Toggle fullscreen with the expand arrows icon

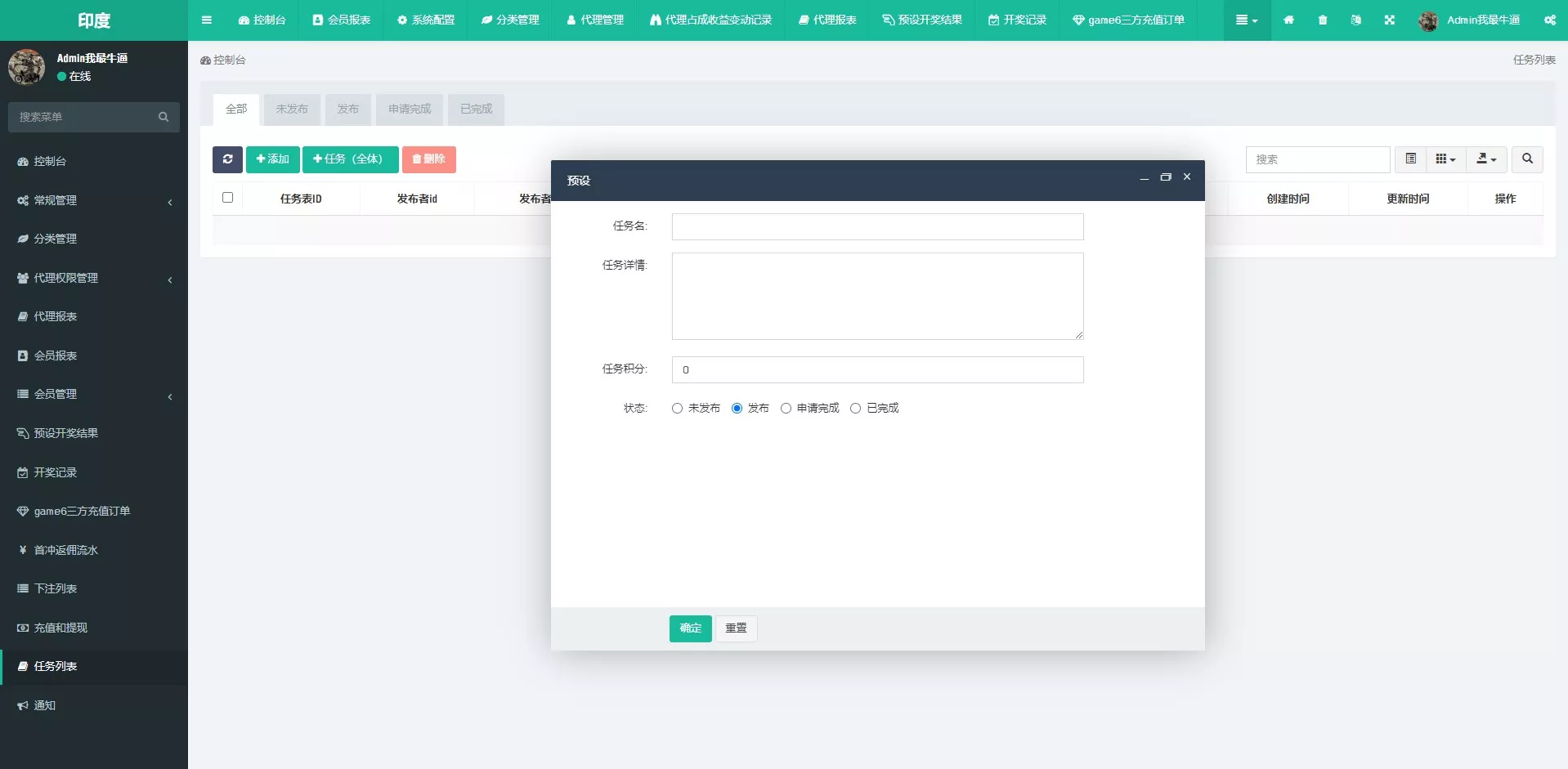click(x=1389, y=20)
